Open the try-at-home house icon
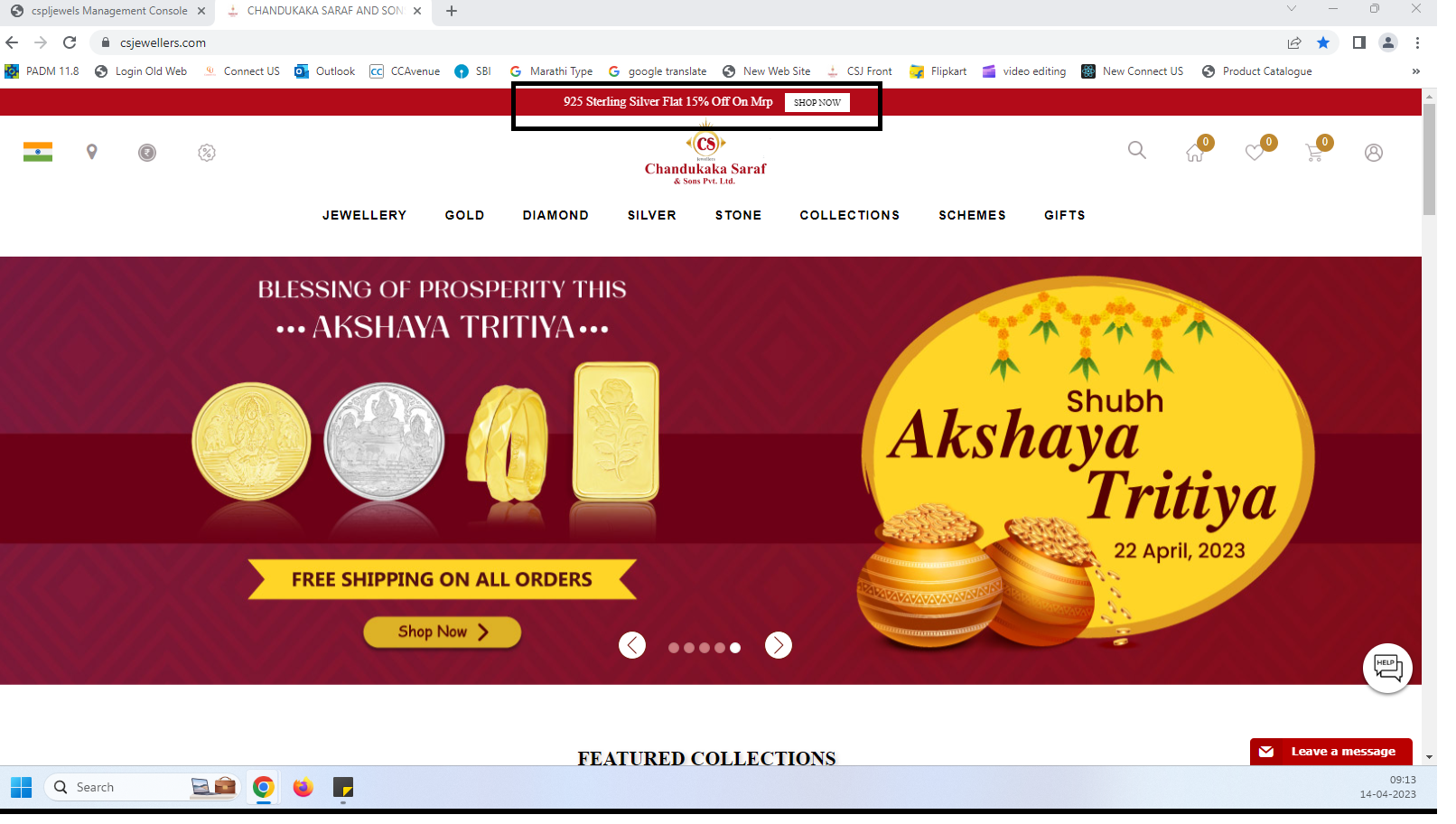 (1195, 153)
